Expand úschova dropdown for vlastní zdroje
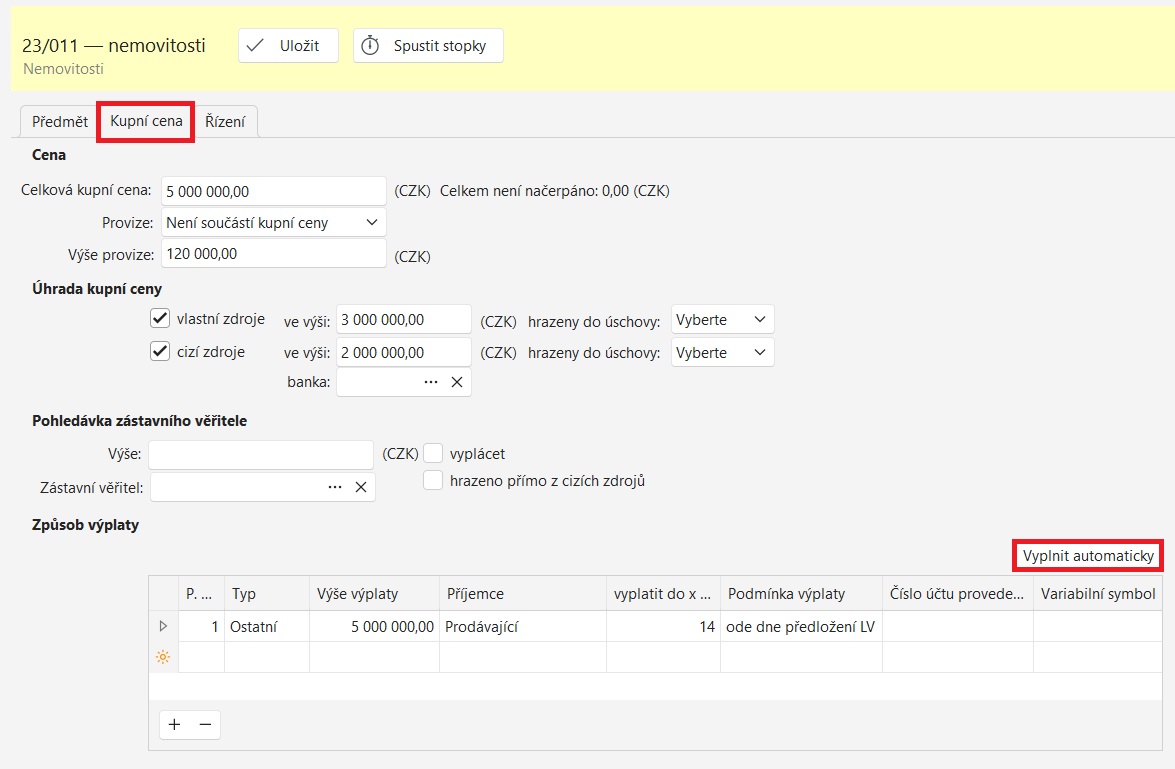Viewport: 1175px width, 769px height. pos(723,320)
